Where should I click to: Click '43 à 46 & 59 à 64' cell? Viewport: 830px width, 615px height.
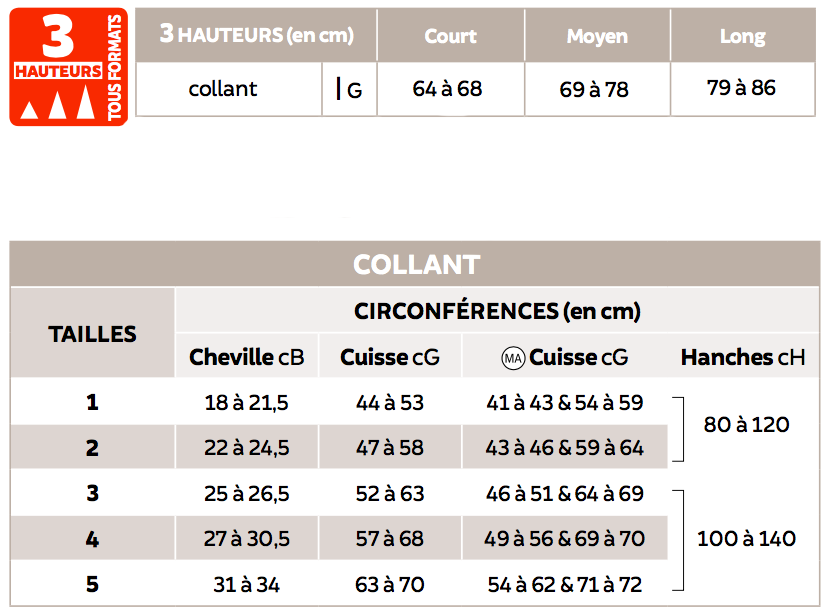tap(565, 448)
